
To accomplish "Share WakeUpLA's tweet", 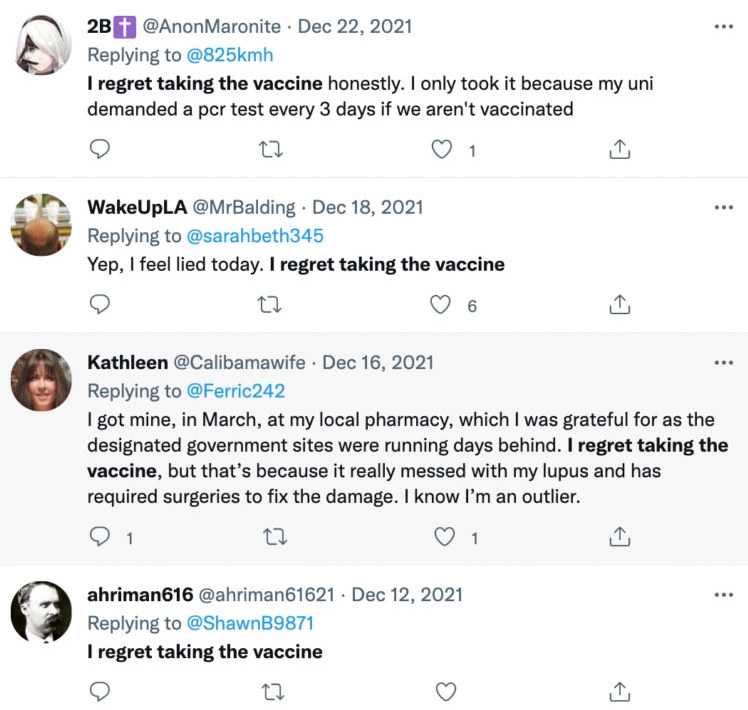I will click(619, 304).
